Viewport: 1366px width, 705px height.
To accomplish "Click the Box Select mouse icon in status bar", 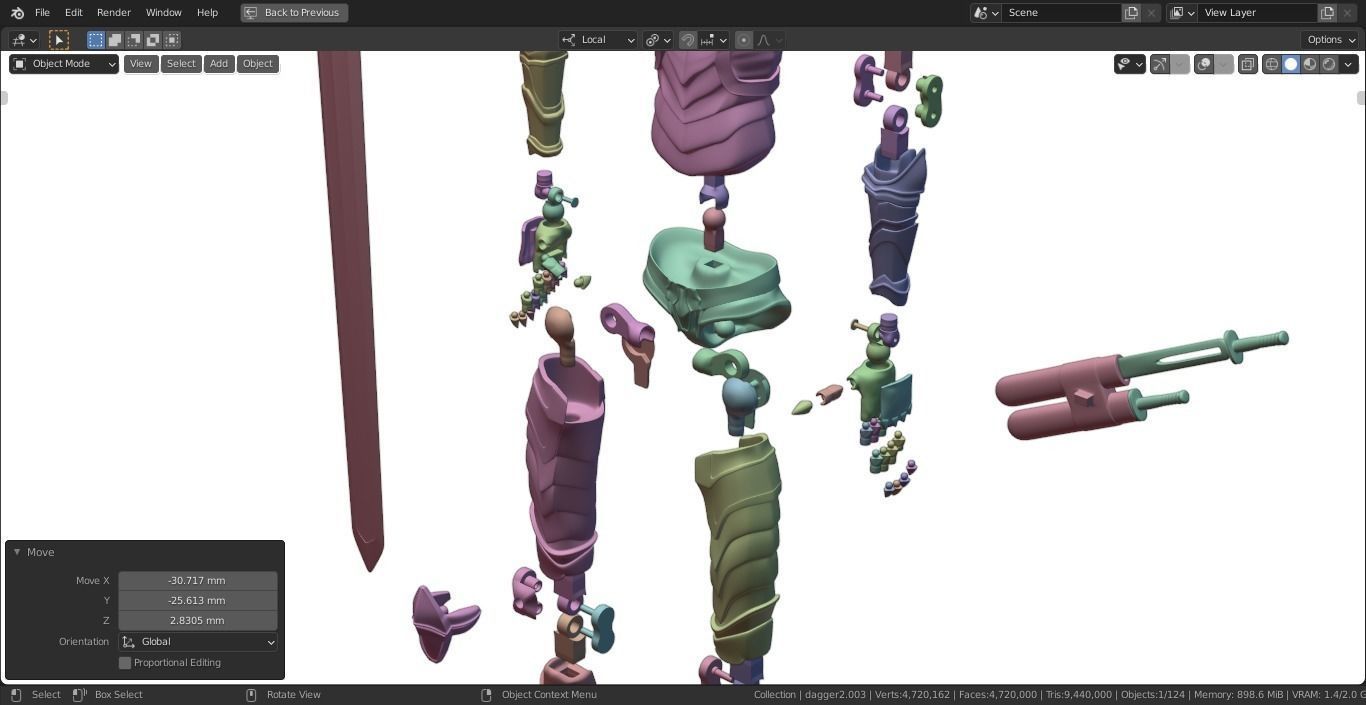I will 80,695.
